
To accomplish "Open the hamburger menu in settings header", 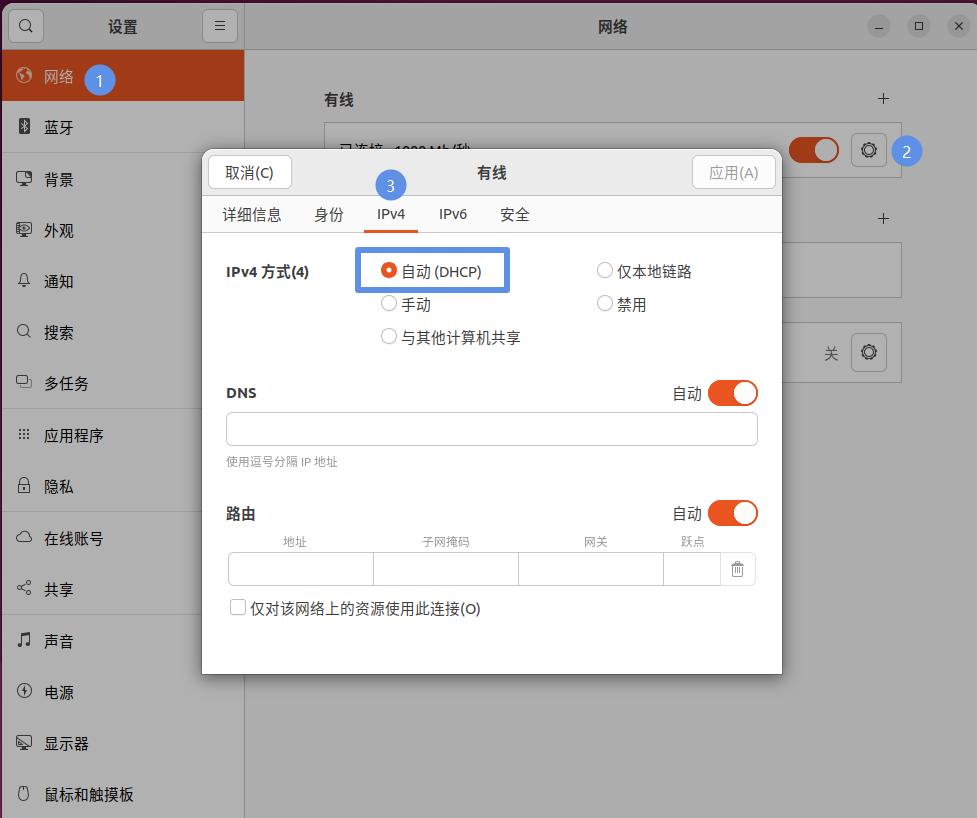I will click(220, 26).
